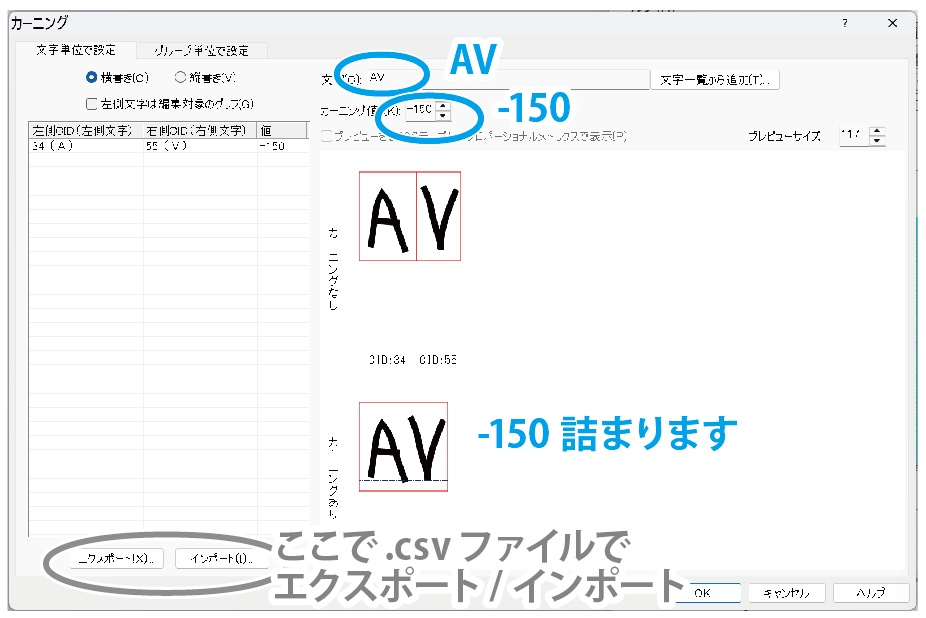Click 文字一覧から追加 button
The image size is (926, 618).
pos(715,79)
